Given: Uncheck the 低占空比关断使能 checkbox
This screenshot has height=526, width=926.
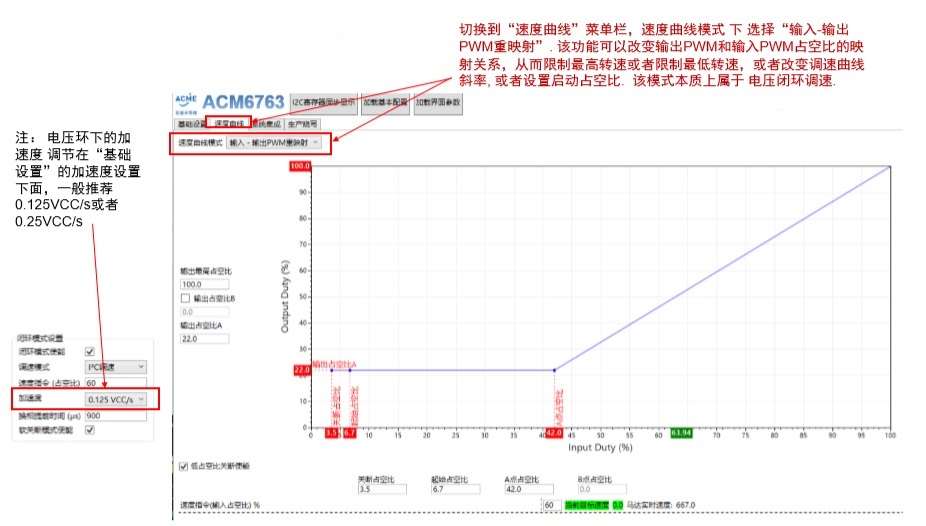Looking at the screenshot, I should (182, 466).
